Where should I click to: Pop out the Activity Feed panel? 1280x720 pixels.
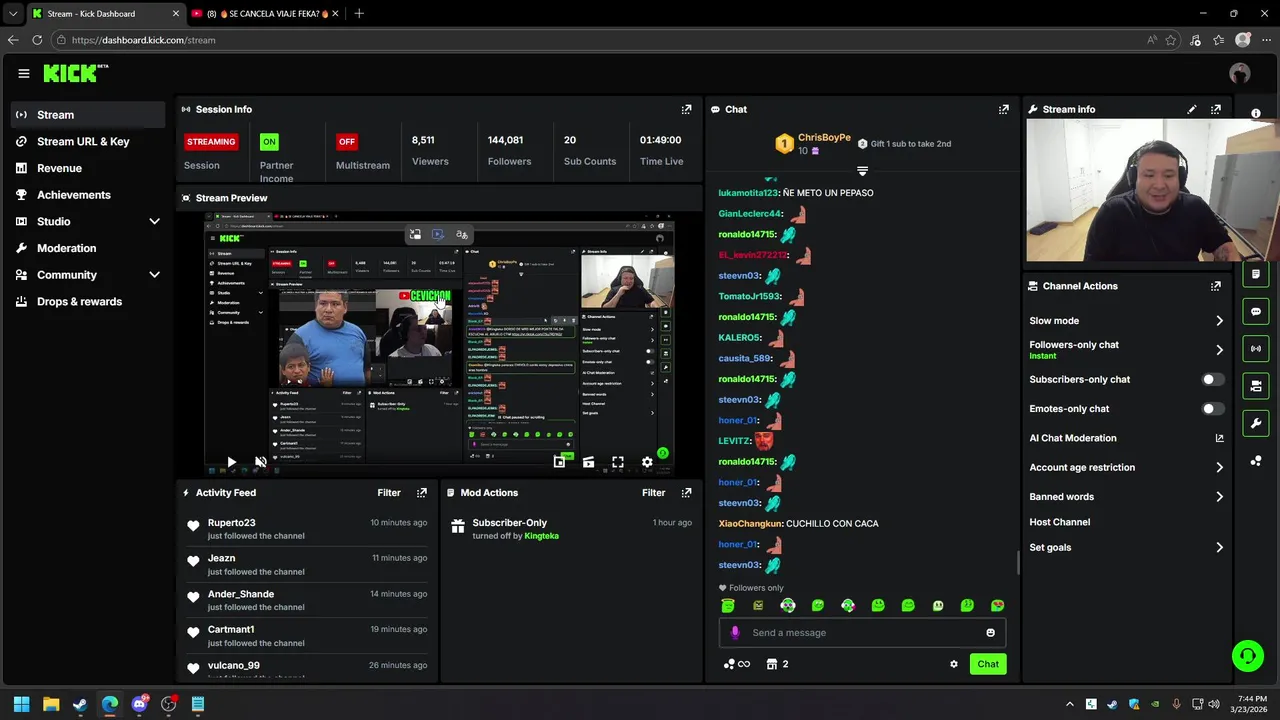pos(421,493)
